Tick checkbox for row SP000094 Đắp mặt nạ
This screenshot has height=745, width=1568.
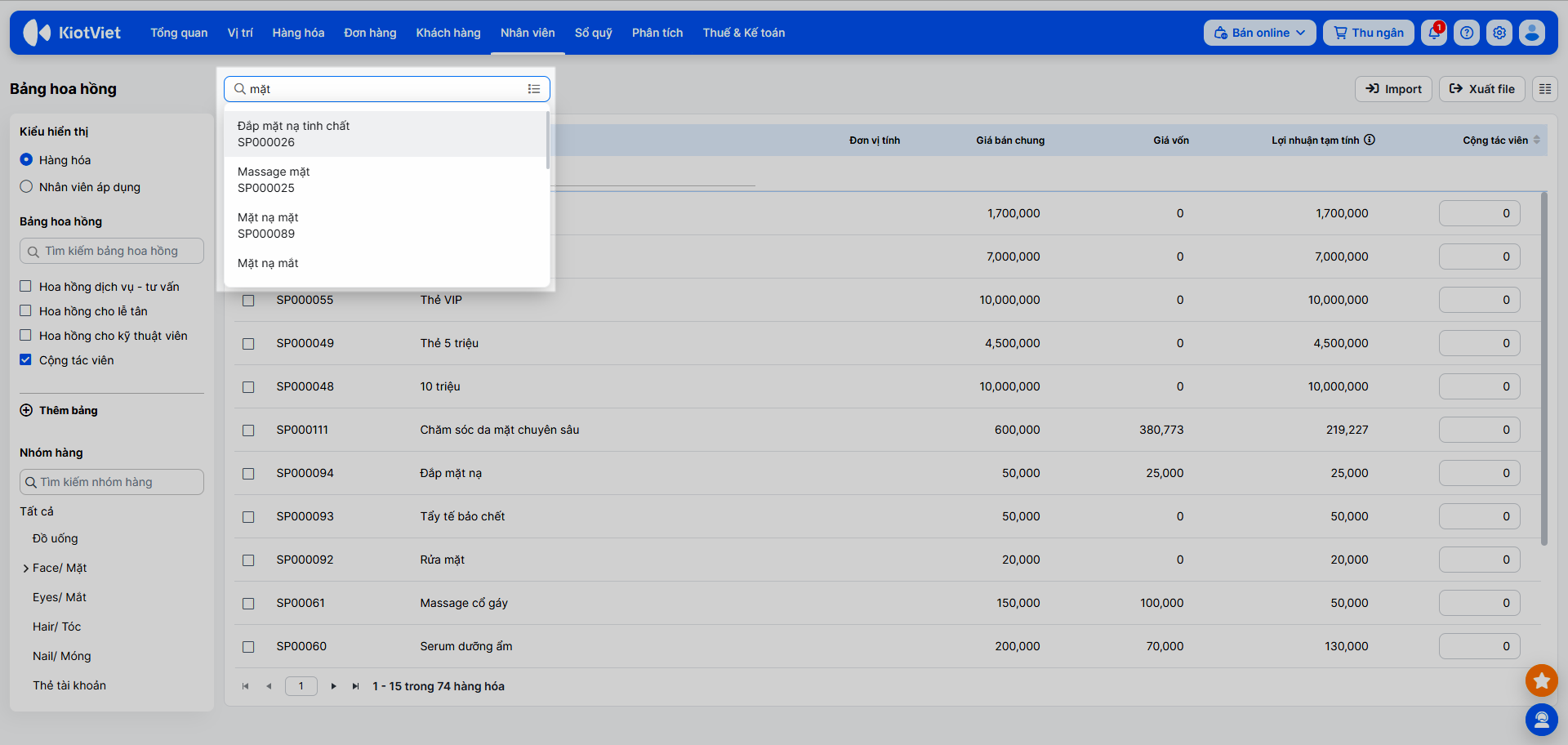coord(248,474)
